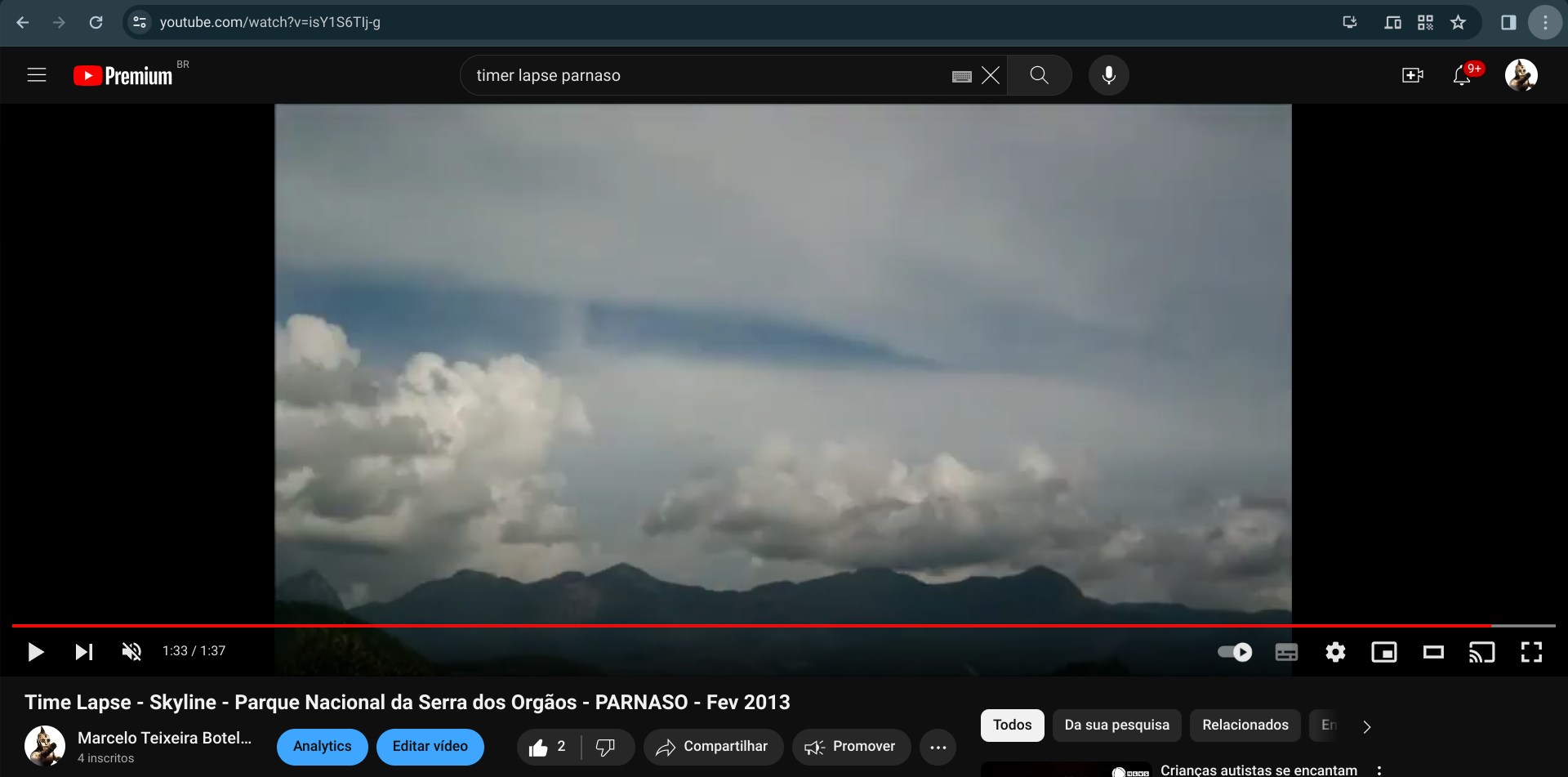The image size is (1568, 777).
Task: Select the "Da sua pesquisa" chip
Action: point(1116,726)
